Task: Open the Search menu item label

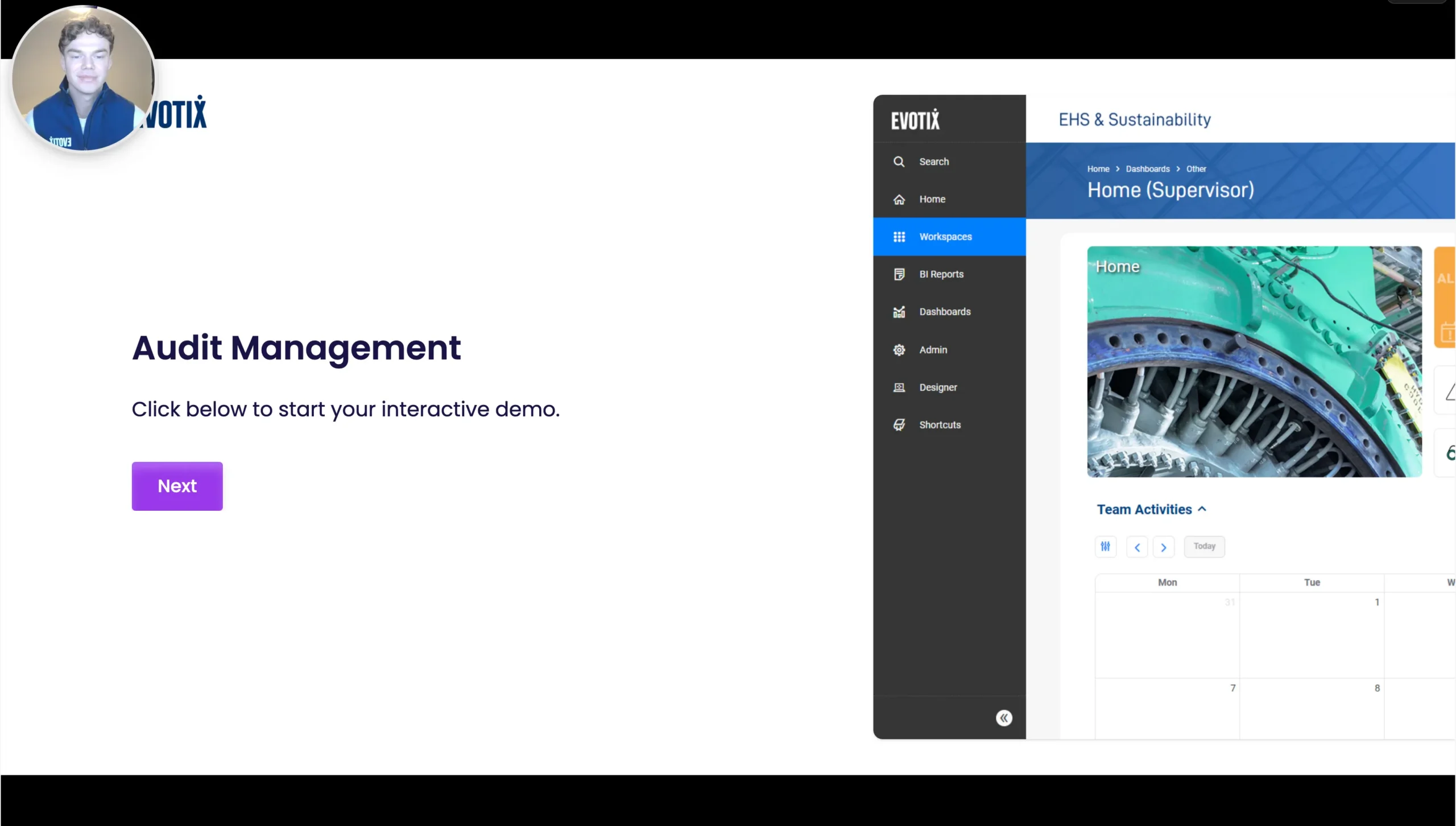Action: [934, 162]
